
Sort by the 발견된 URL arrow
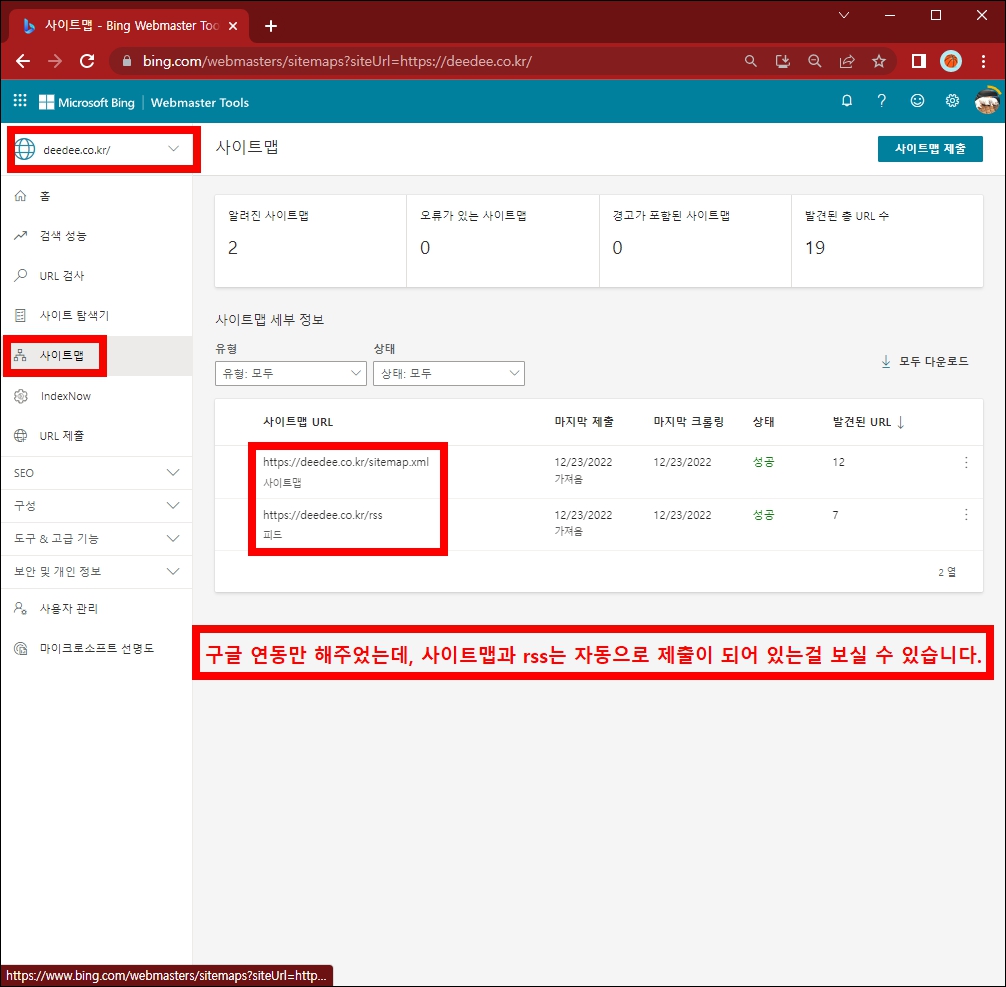coord(901,422)
